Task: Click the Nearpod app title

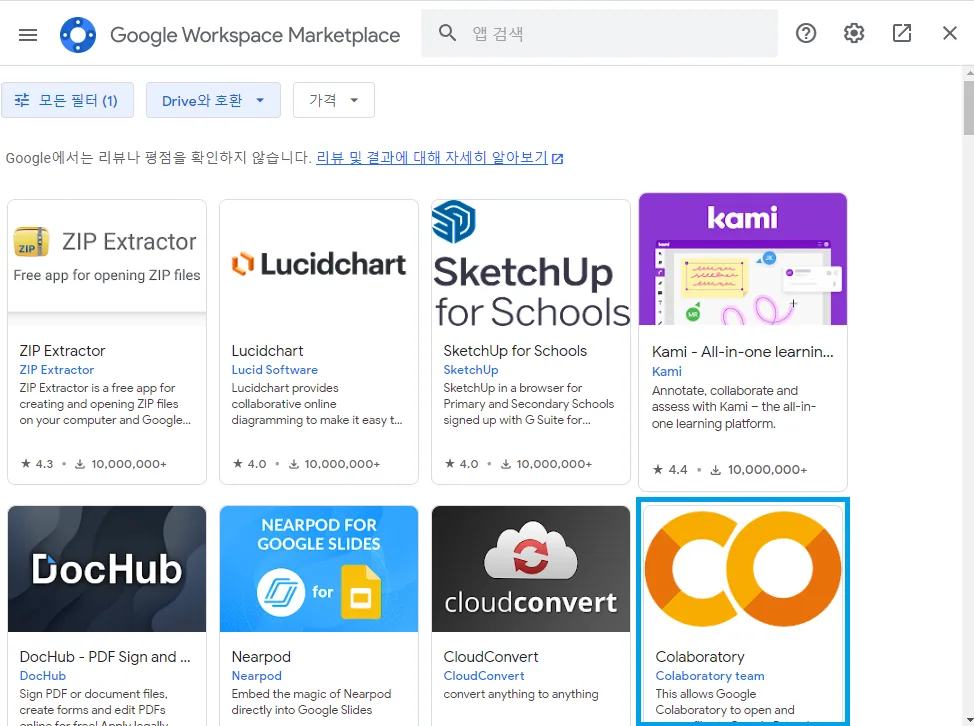Action: click(x=261, y=656)
